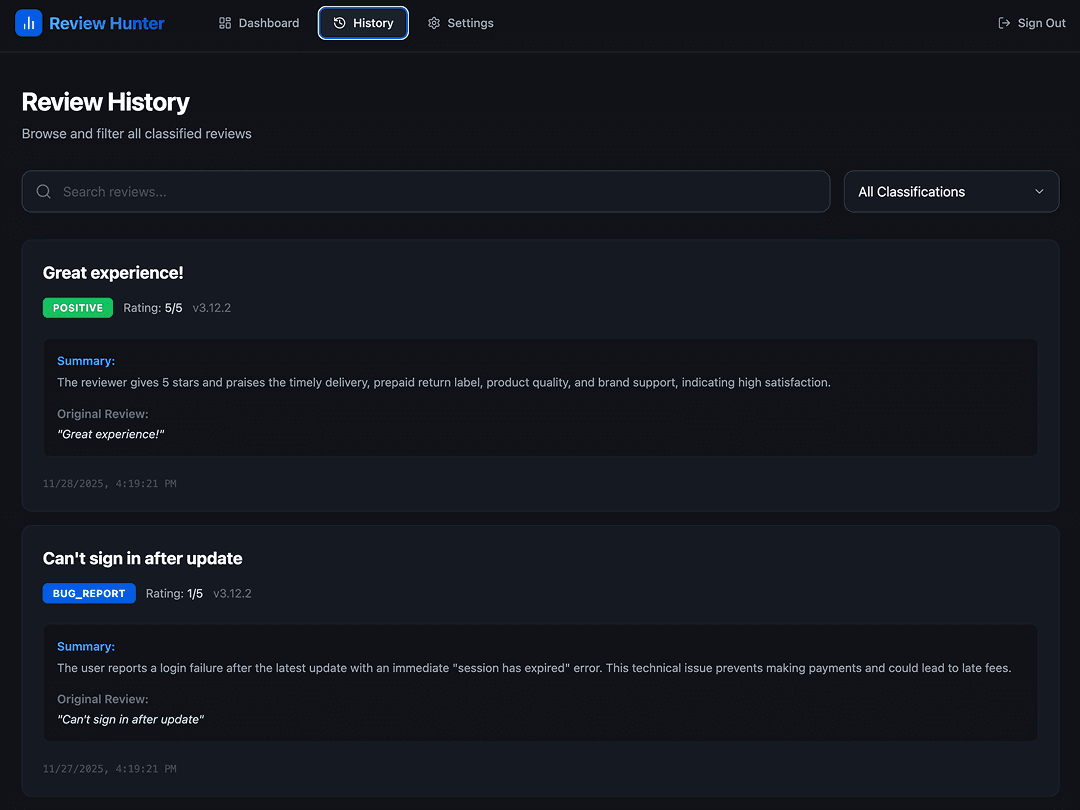Viewport: 1080px width, 810px height.
Task: Click the Sign Out button
Action: coord(1032,23)
